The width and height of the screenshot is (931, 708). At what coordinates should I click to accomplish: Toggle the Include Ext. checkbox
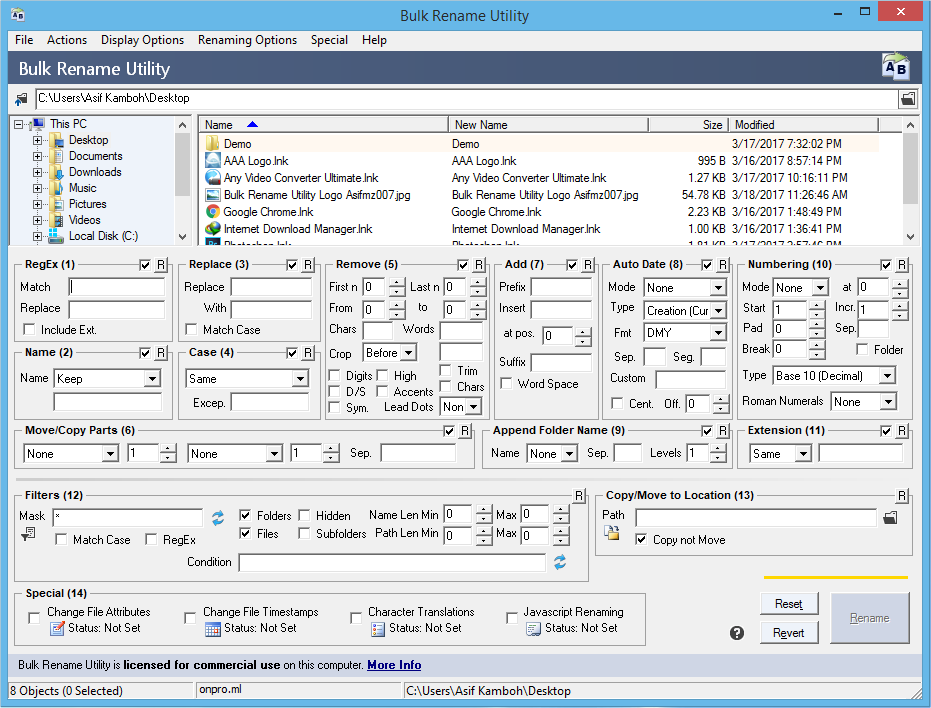click(x=28, y=329)
